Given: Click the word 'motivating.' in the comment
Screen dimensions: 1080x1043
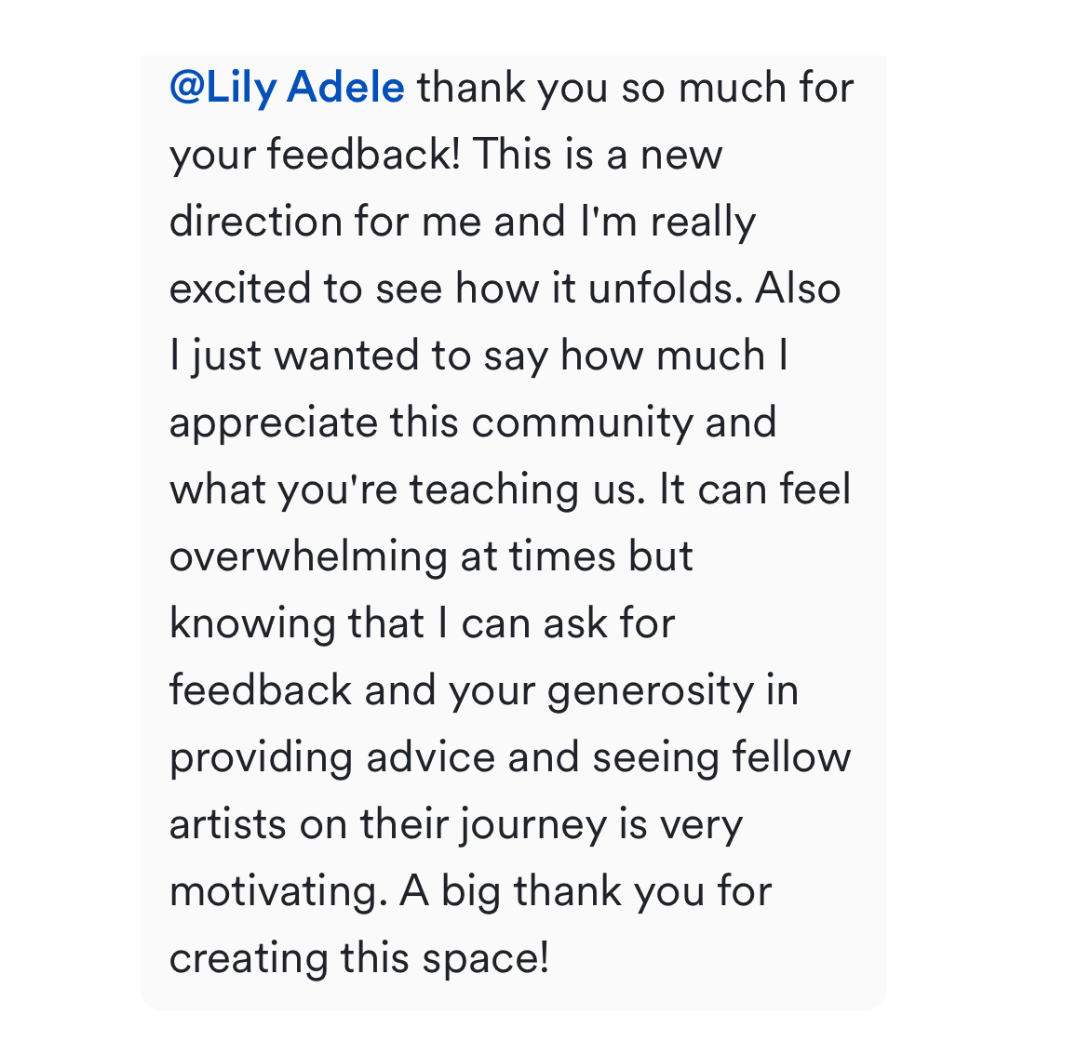Looking at the screenshot, I should (x=278, y=891).
